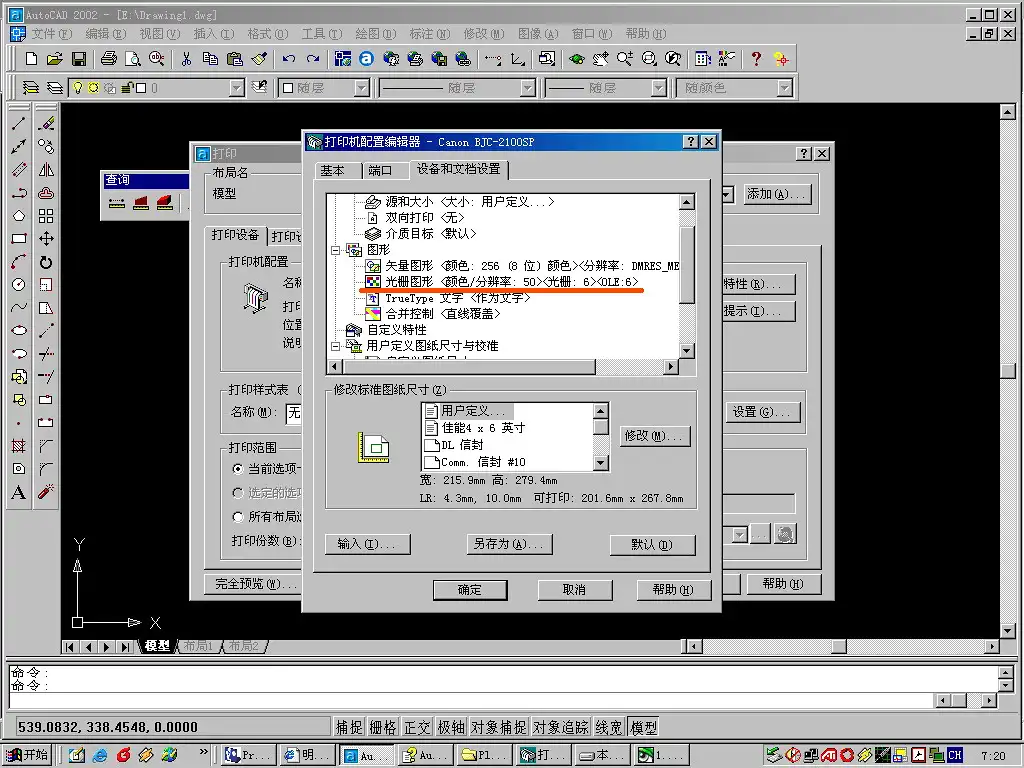This screenshot has width=1024, height=768.
Task: Select Vector Graphics tree item
Action: pos(522,266)
